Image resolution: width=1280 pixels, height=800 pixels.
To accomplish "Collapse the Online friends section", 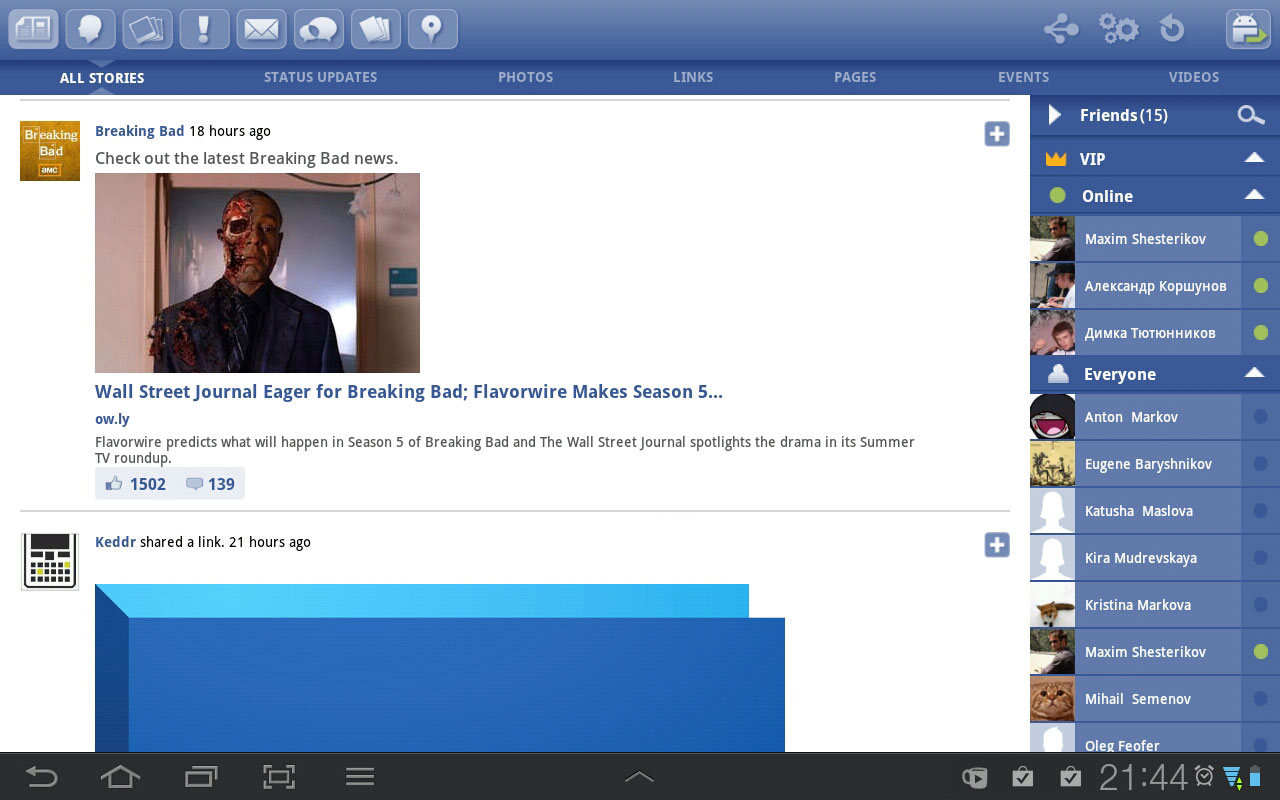I will pos(1254,195).
